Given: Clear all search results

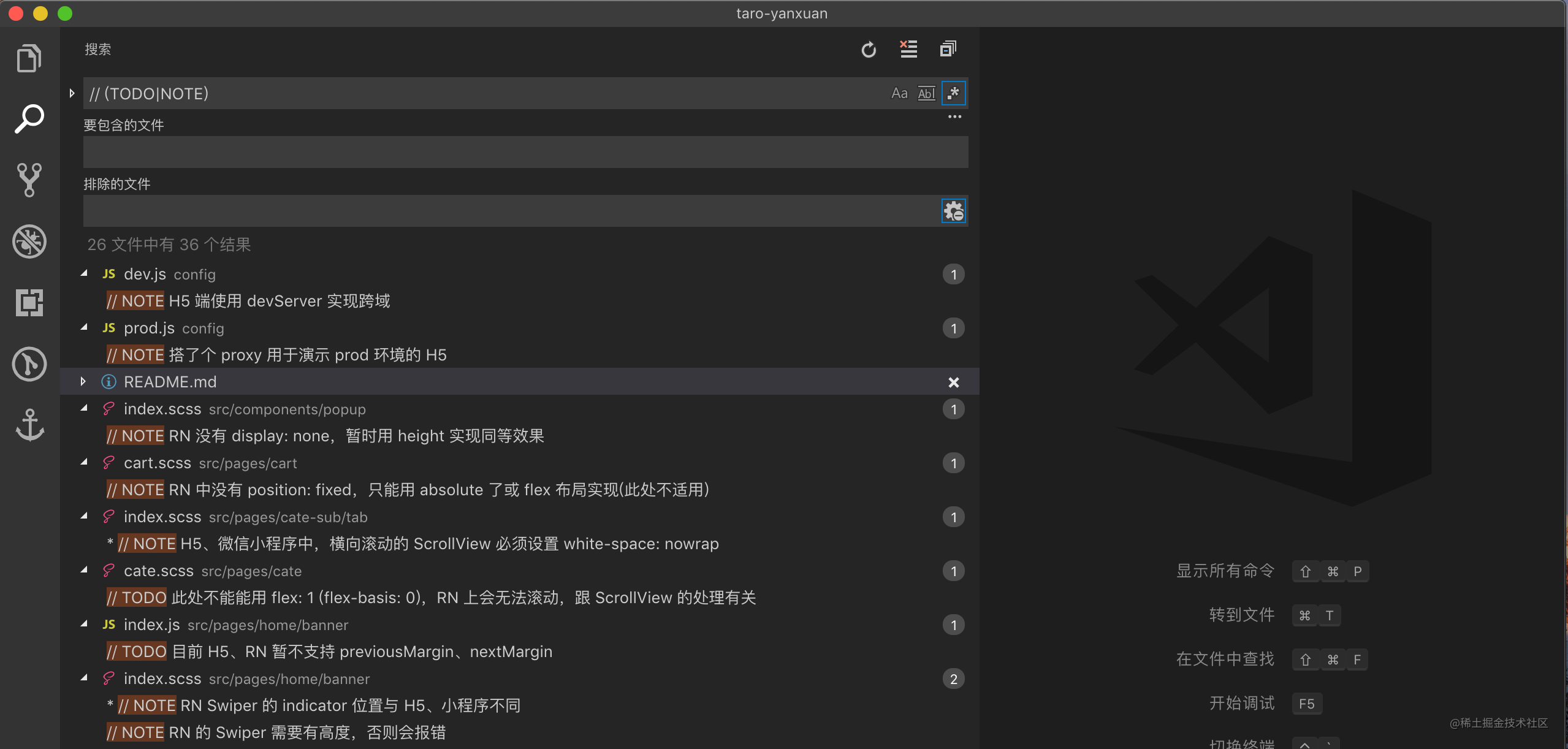Looking at the screenshot, I should [x=908, y=49].
